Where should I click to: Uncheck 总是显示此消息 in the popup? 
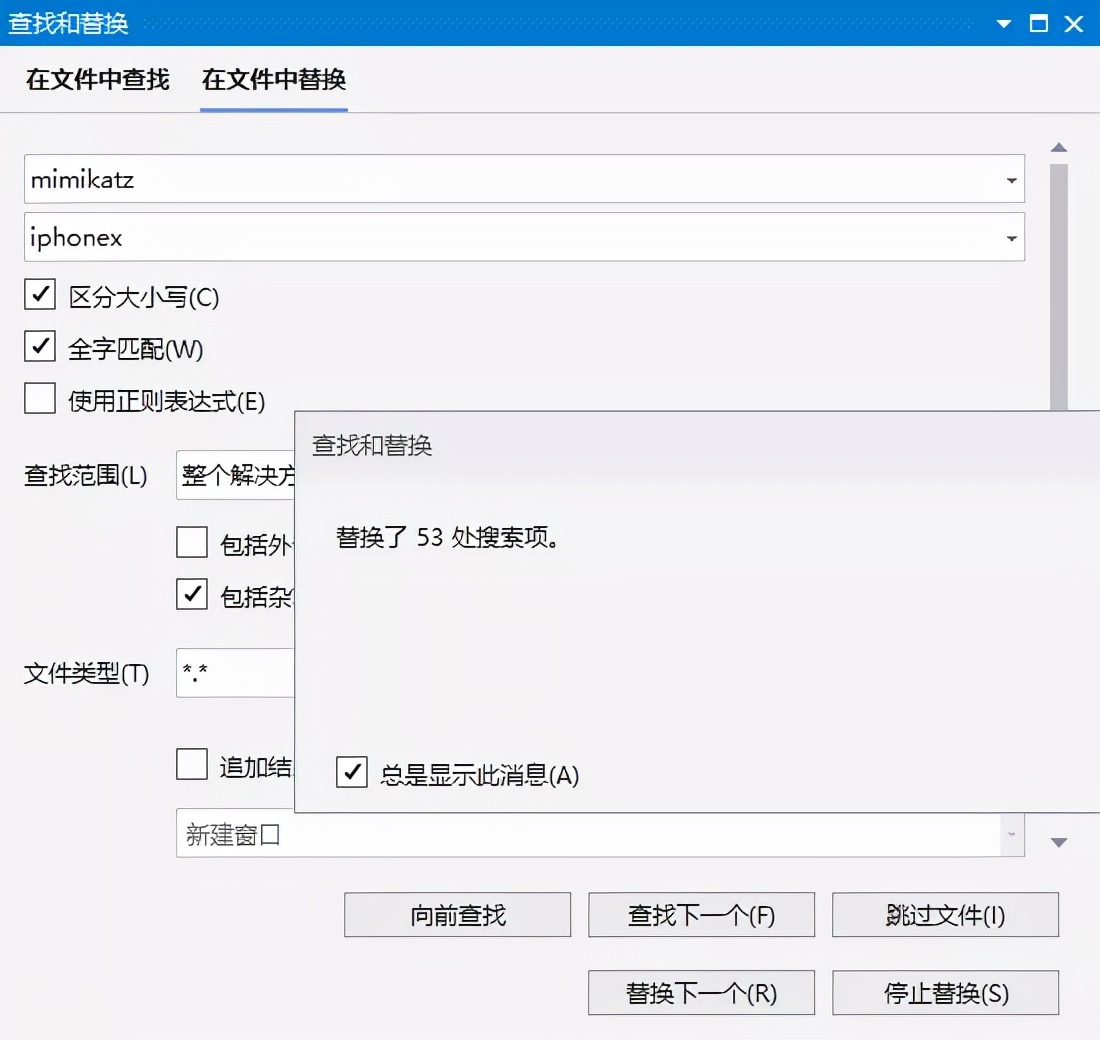tap(351, 772)
